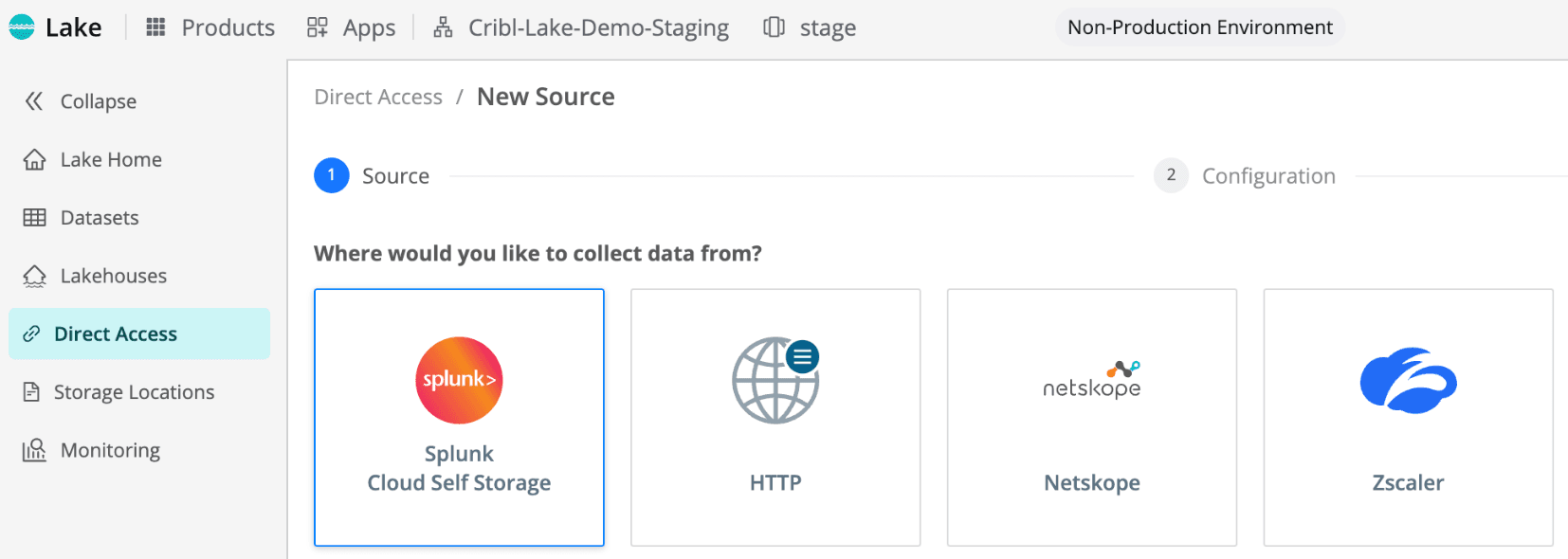
Task: Choose the Netskope source logo
Action: pos(1092,380)
